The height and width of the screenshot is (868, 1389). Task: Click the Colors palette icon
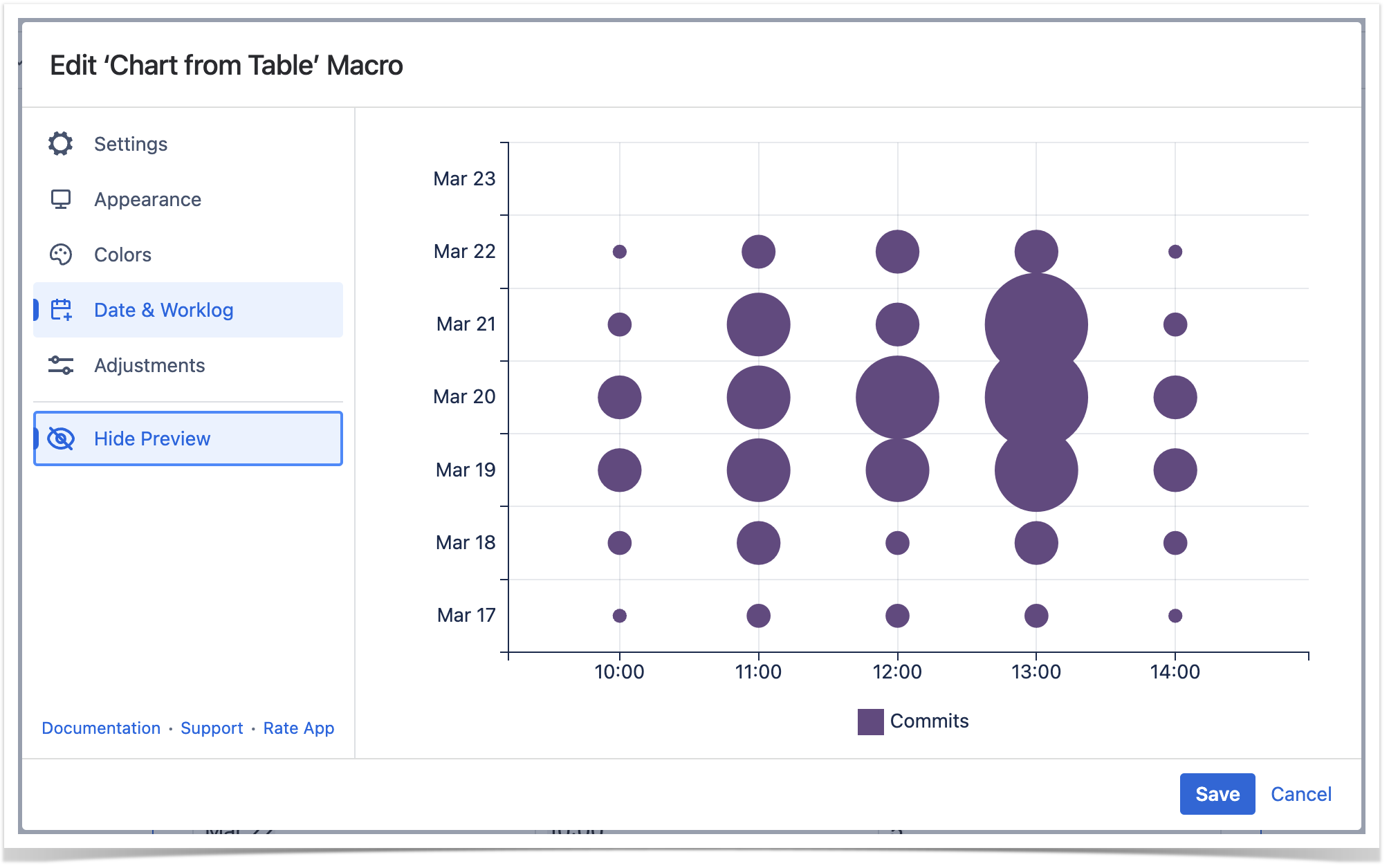coord(61,255)
